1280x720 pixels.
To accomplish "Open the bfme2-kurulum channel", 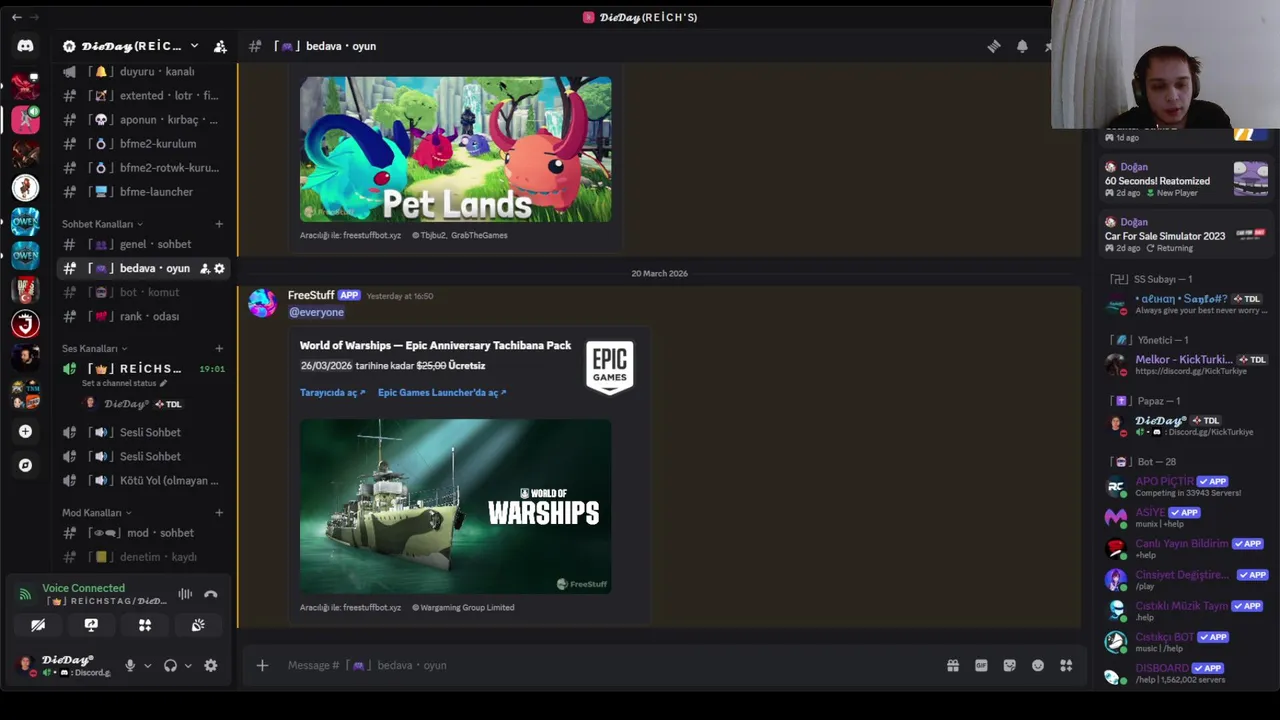I will [144, 144].
